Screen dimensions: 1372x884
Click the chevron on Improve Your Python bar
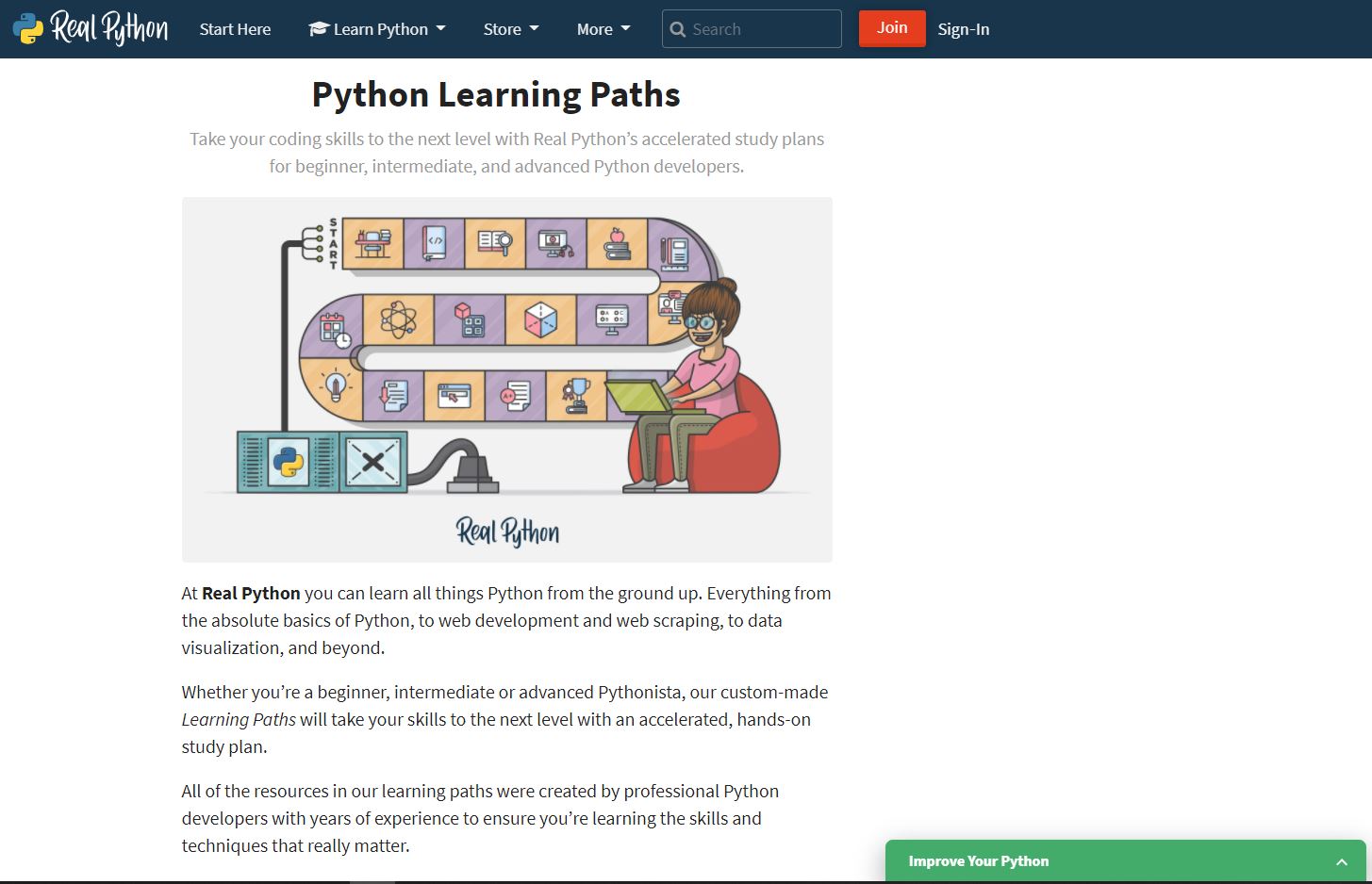tap(1342, 861)
